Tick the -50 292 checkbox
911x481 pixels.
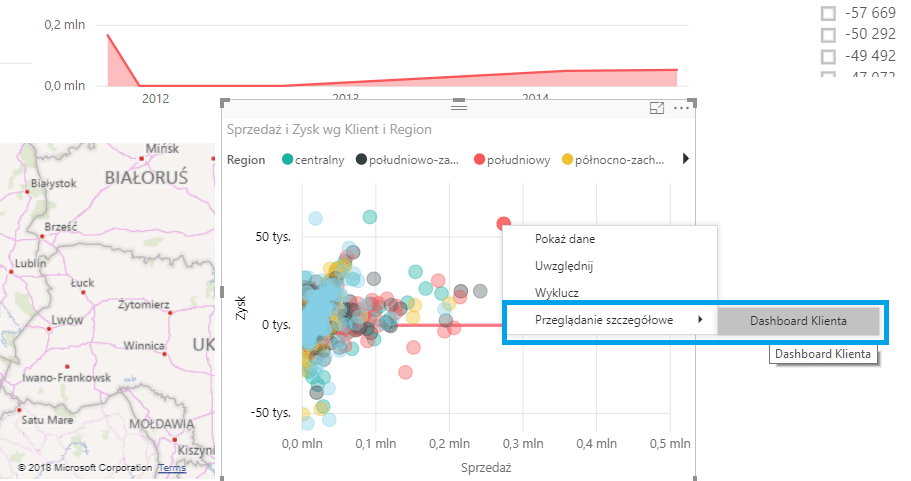(828, 34)
